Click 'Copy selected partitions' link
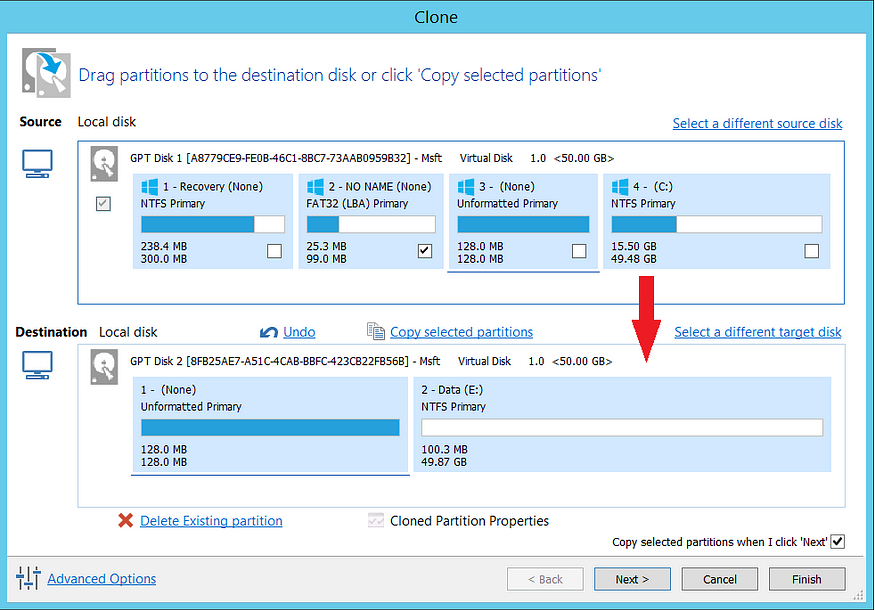The image size is (875, 610). pyautogui.click(x=461, y=332)
